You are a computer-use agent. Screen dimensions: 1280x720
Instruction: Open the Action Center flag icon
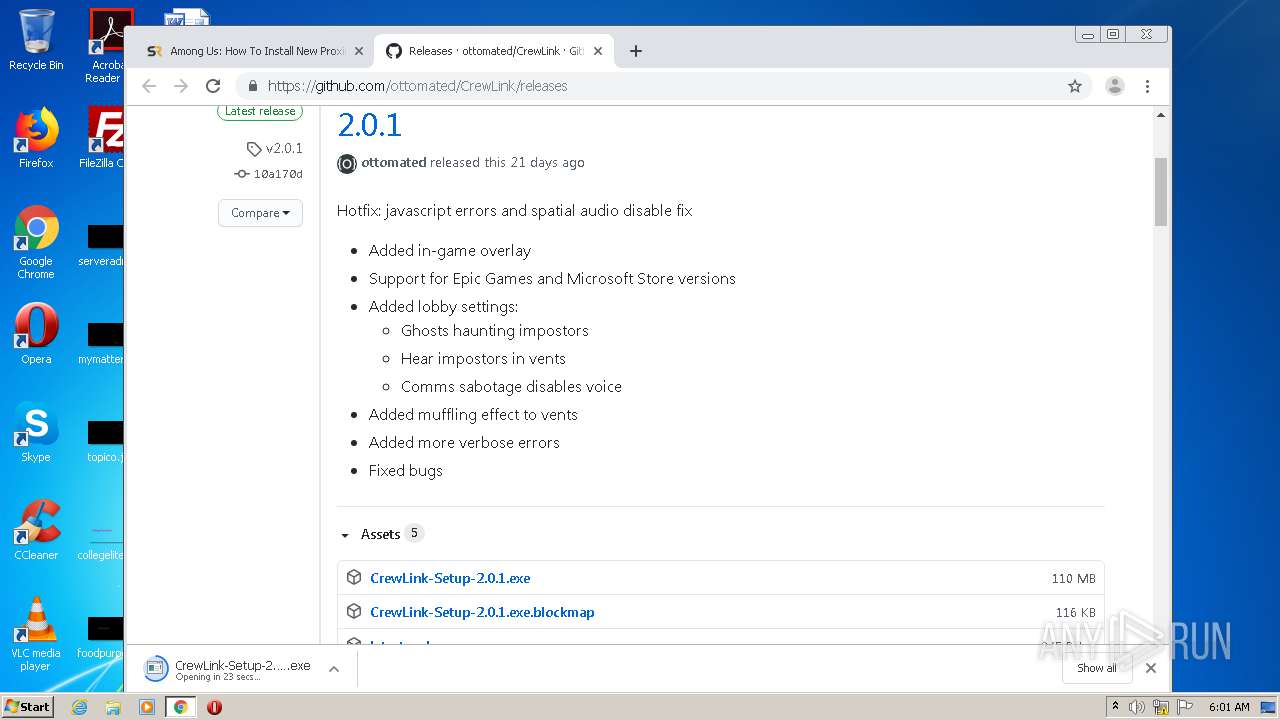[1183, 707]
